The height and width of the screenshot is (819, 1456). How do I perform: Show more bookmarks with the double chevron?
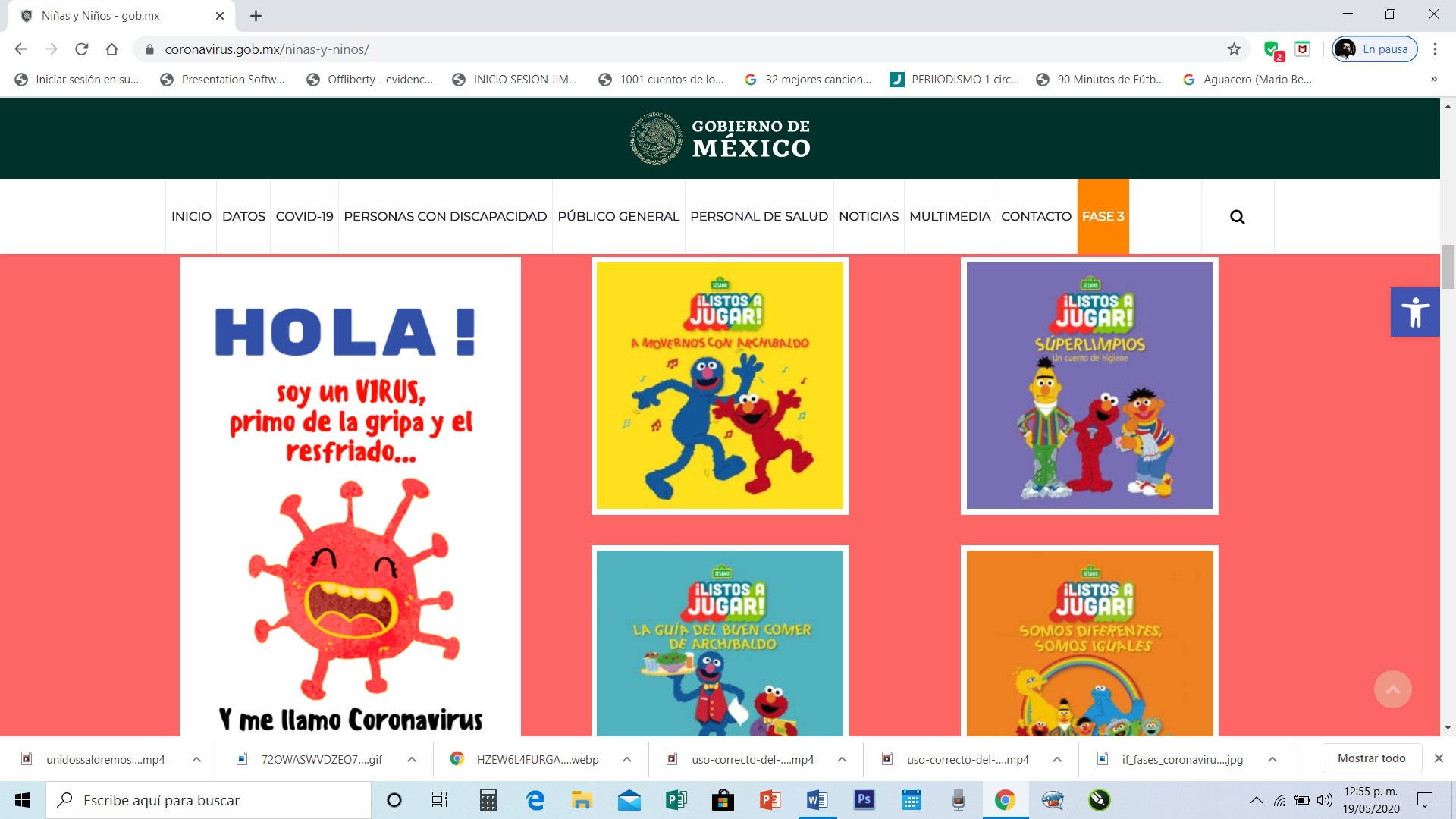pos(1433,80)
